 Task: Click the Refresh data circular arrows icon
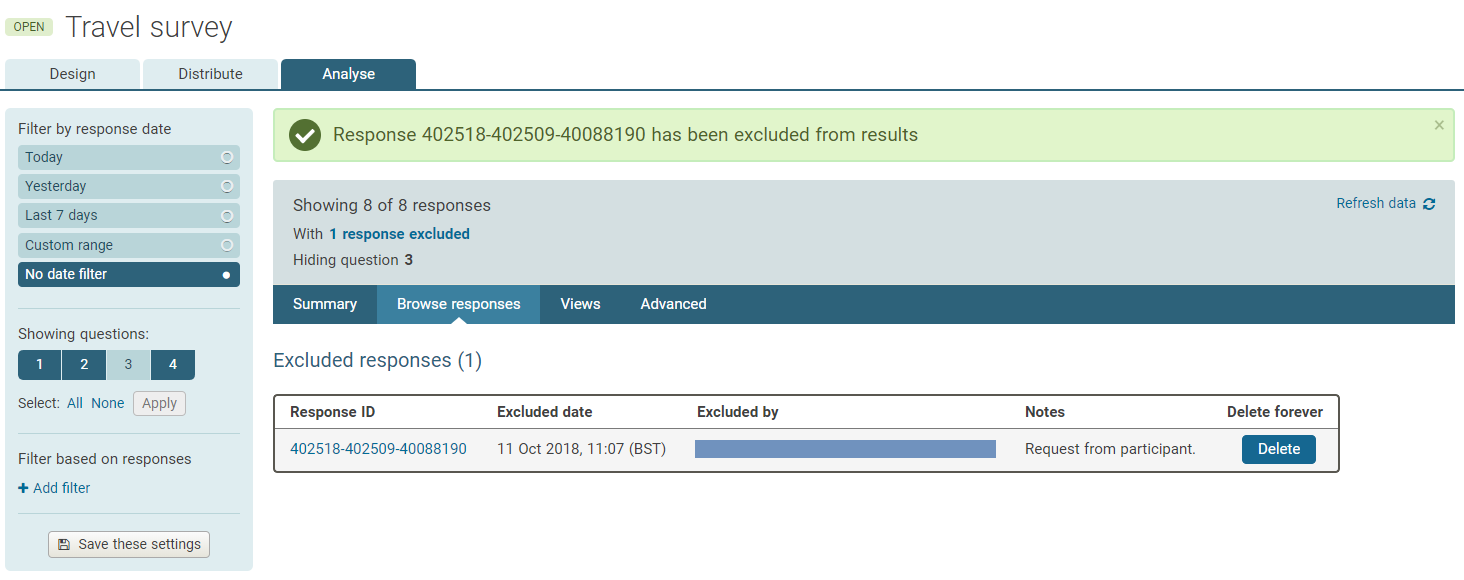[x=1429, y=204]
